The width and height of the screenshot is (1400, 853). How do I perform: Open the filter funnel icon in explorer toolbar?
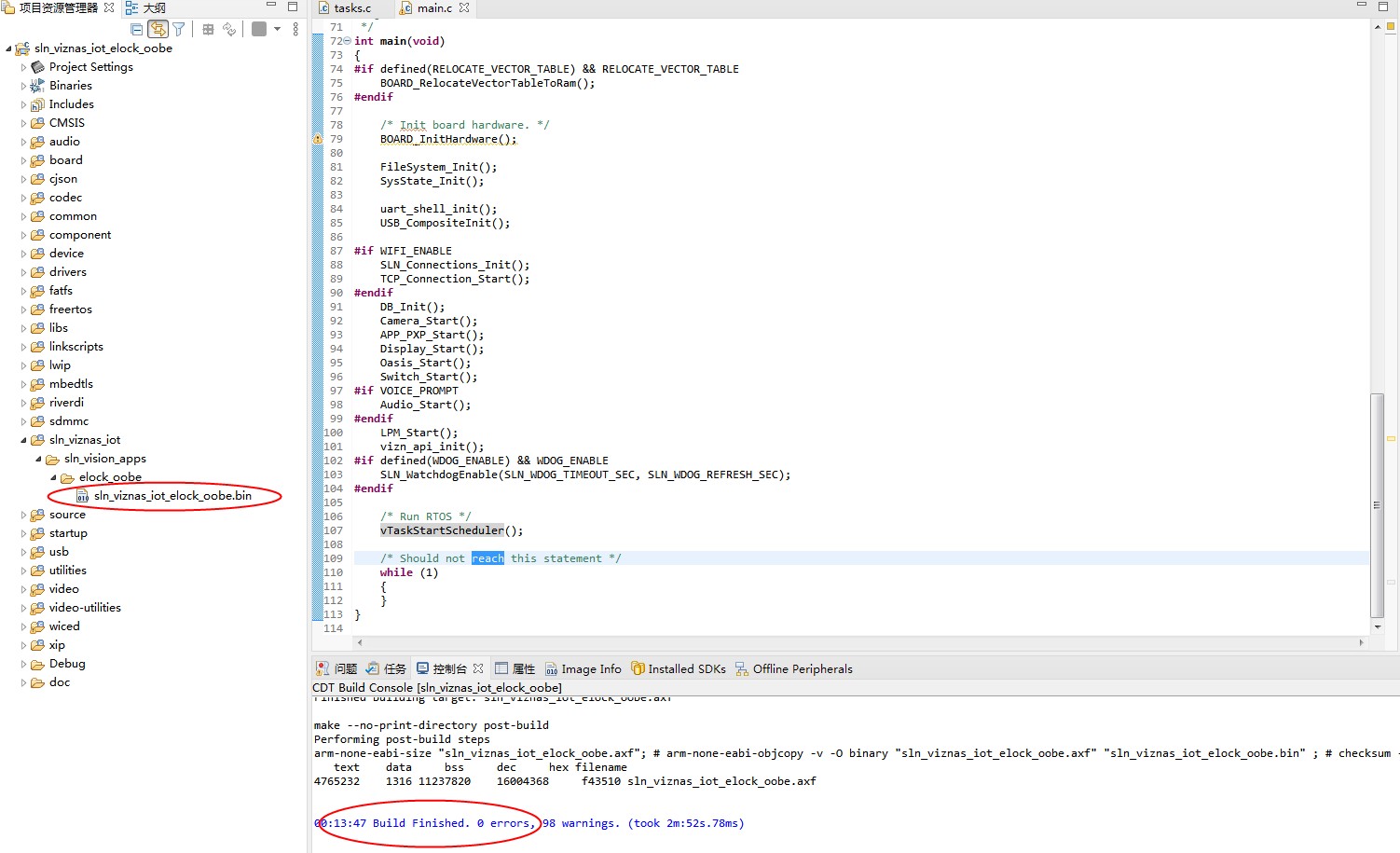point(179,29)
